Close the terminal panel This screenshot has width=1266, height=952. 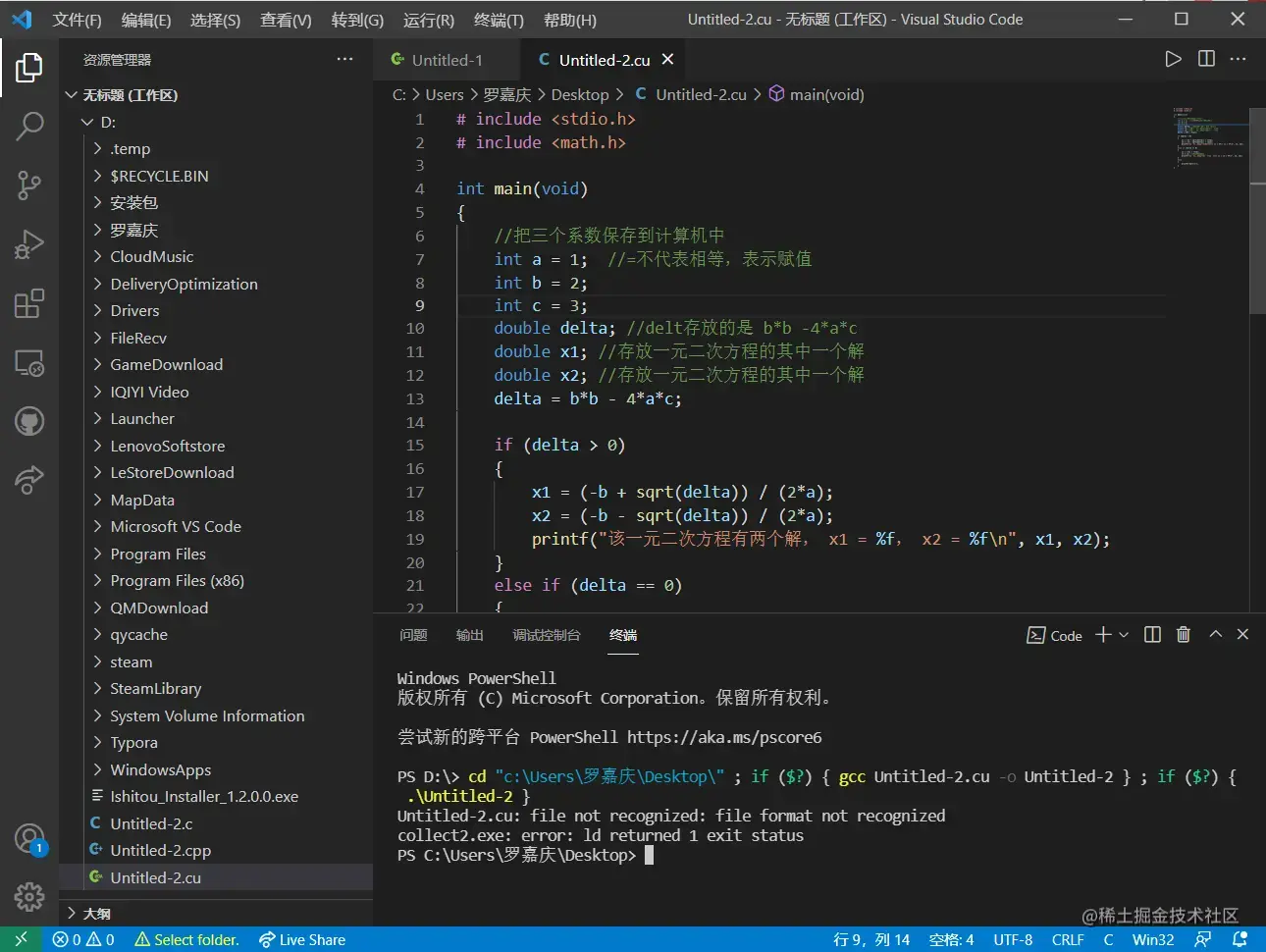[x=1242, y=635]
